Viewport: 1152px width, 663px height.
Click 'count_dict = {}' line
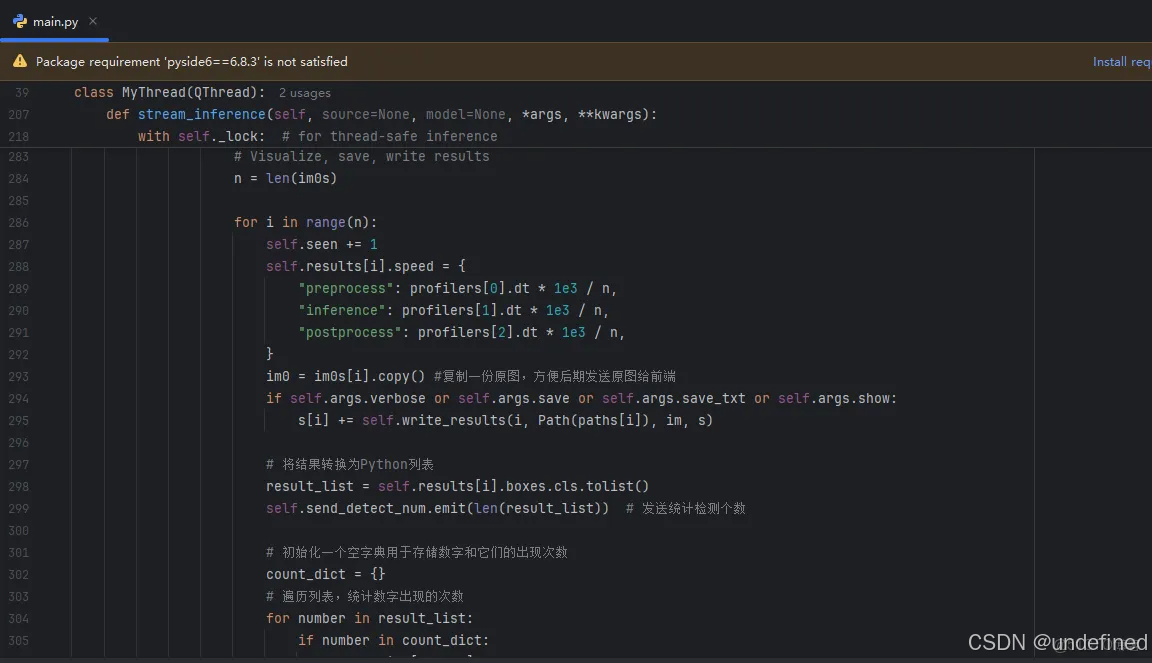pyautogui.click(x=325, y=574)
